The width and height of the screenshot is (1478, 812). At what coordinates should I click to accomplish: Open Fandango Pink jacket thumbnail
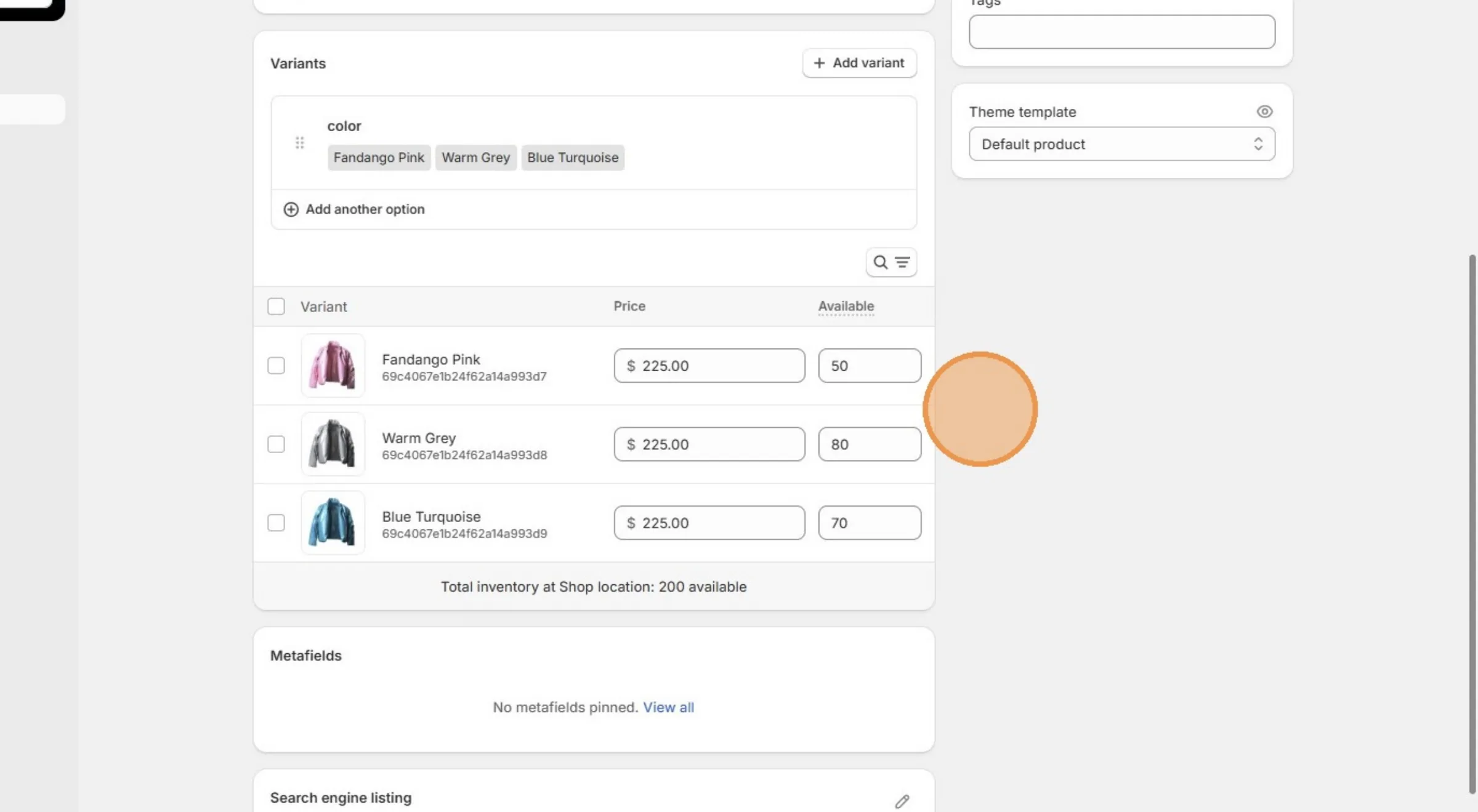point(333,366)
